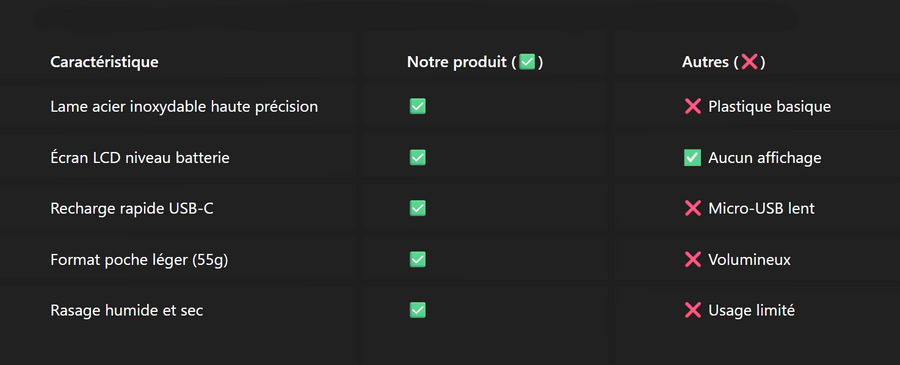
Task: Click the product check for 'Recharge rapide USB-C'
Action: (x=418, y=208)
